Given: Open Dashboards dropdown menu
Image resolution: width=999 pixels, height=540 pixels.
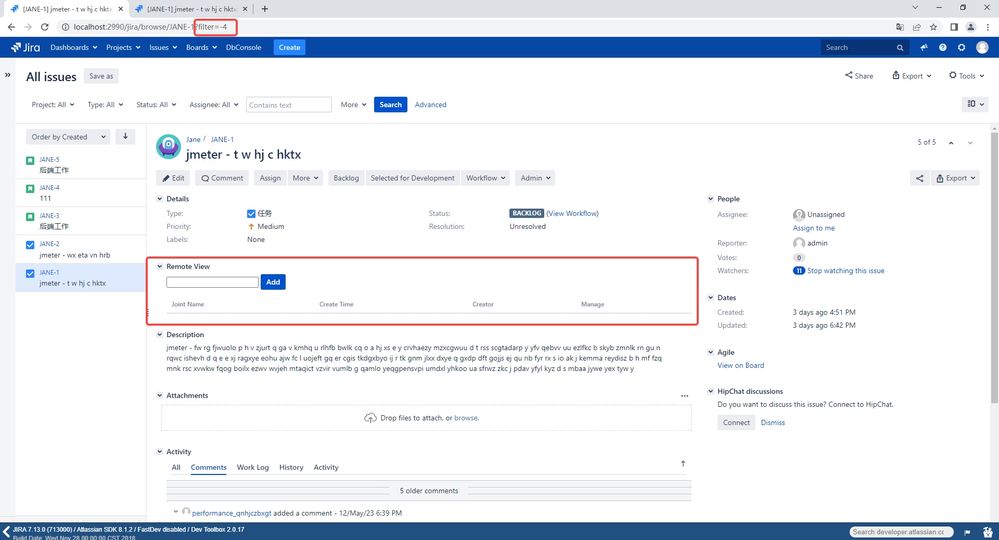Looking at the screenshot, I should 74,47.
